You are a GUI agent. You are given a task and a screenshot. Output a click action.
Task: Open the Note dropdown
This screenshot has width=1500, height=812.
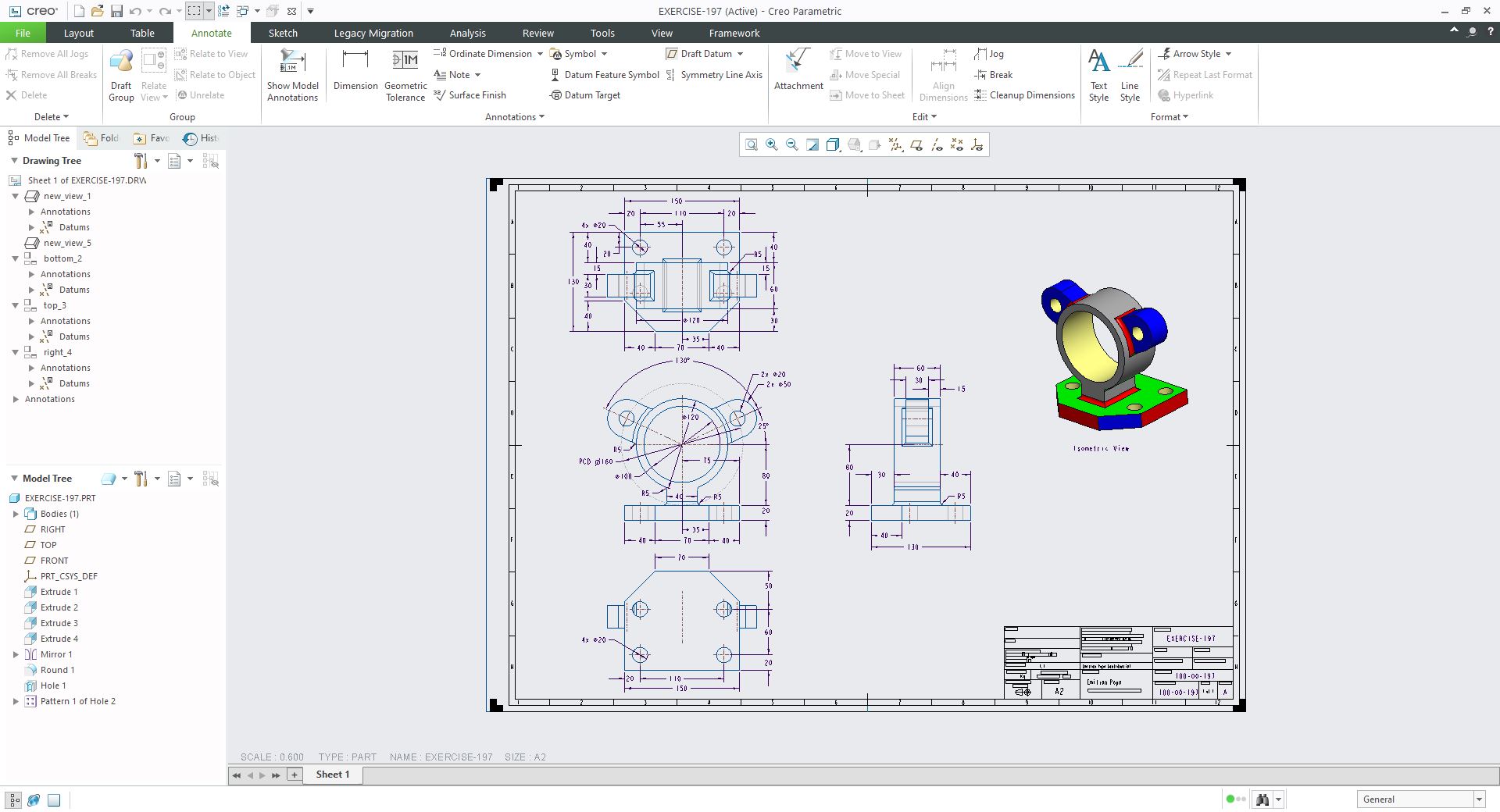(x=477, y=75)
